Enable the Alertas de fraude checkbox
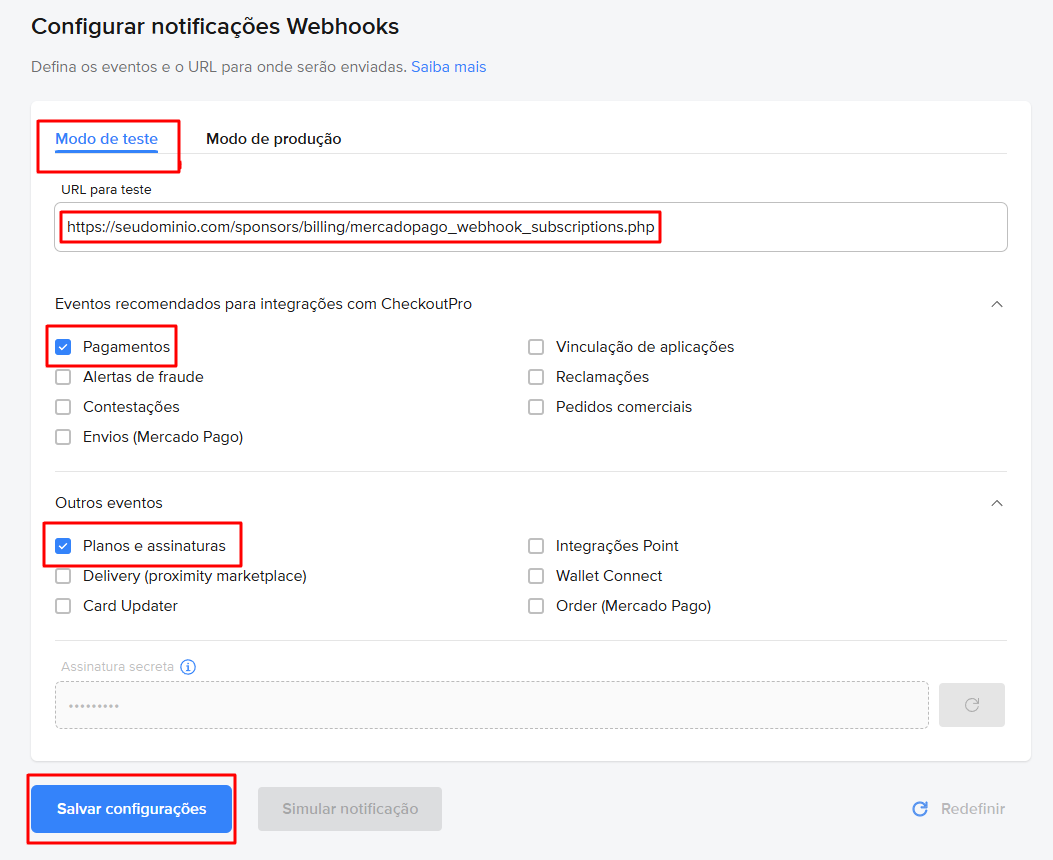The height and width of the screenshot is (860, 1053). (64, 377)
